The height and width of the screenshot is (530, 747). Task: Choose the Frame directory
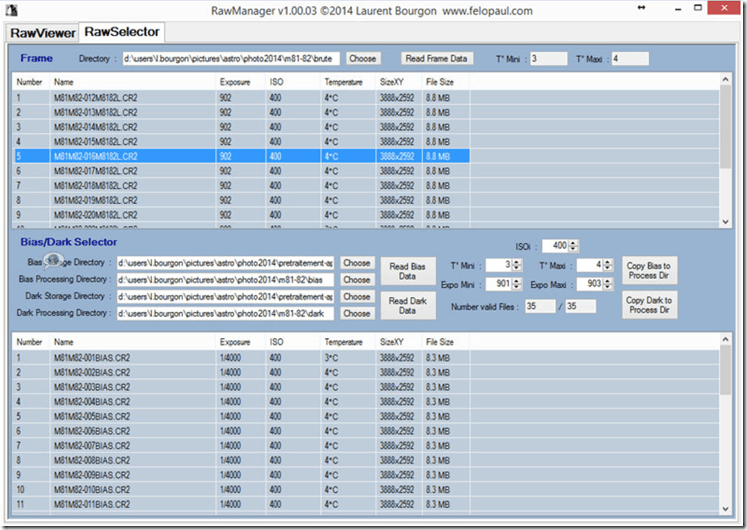363,59
